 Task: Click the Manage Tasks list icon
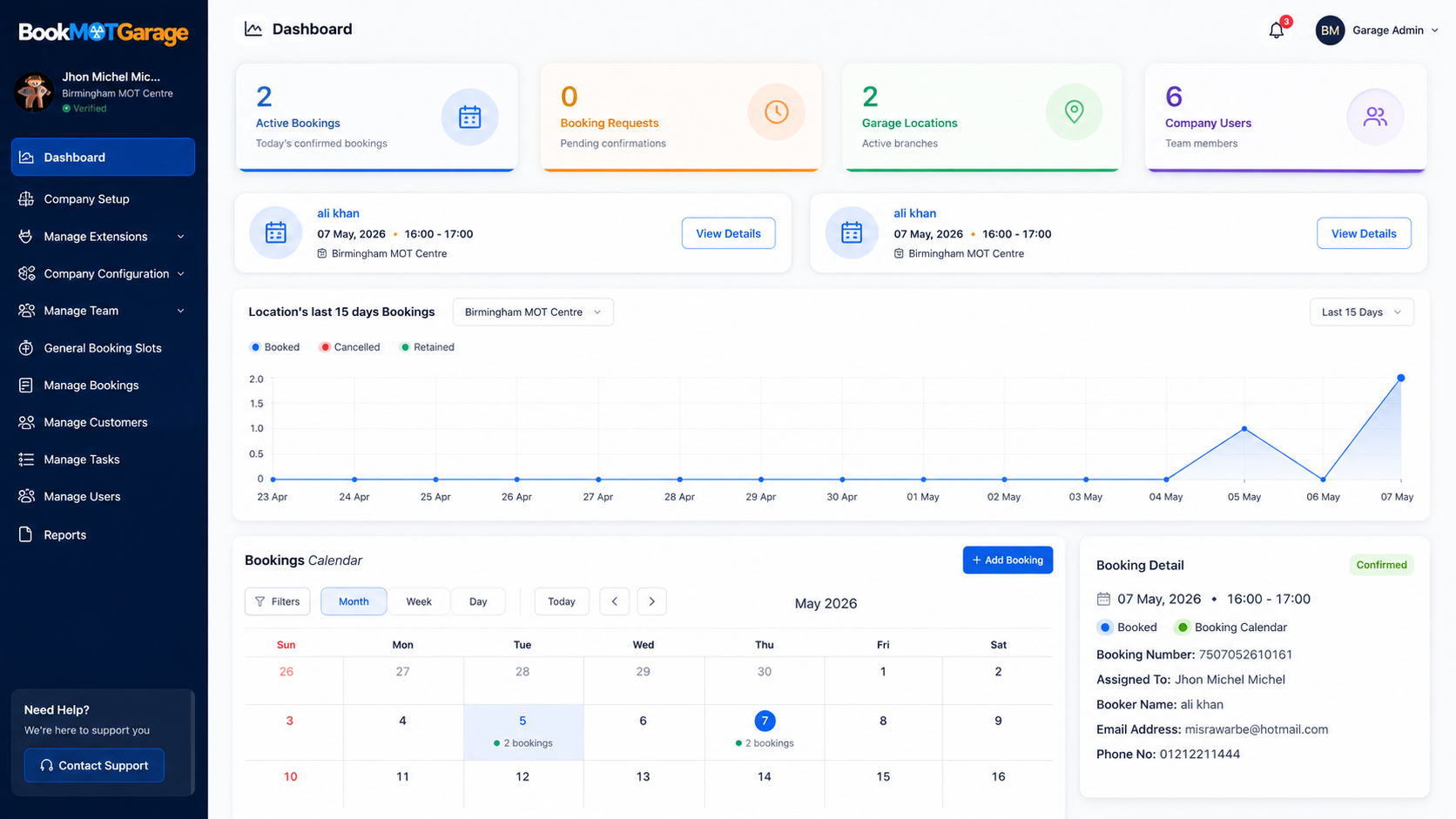pyautogui.click(x=26, y=460)
